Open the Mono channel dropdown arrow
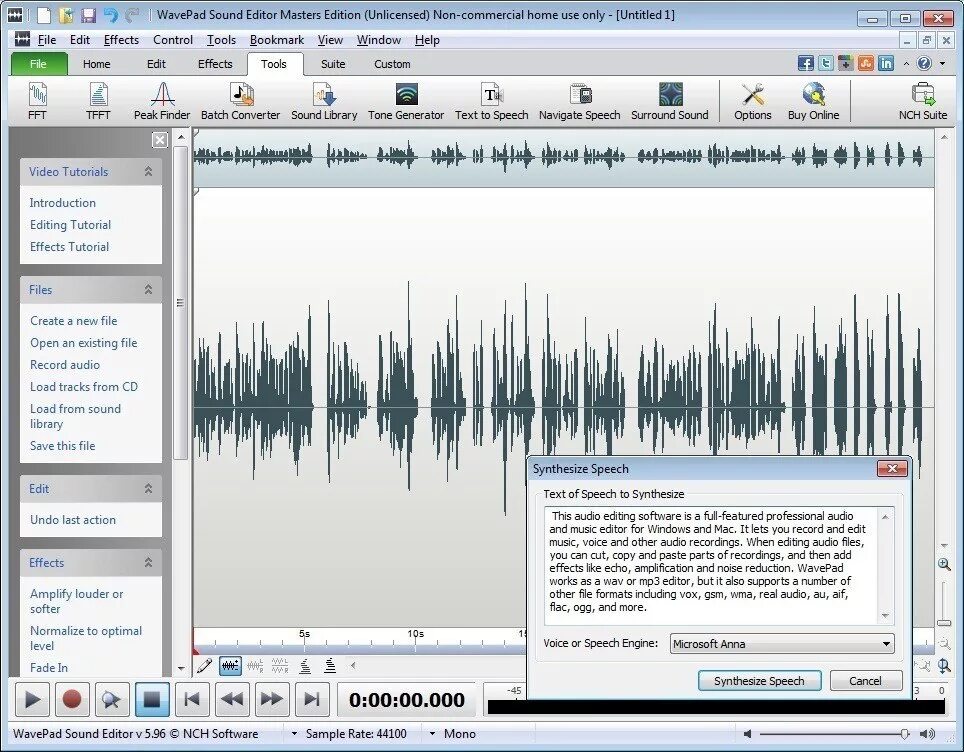This screenshot has width=964, height=752. pyautogui.click(x=432, y=734)
